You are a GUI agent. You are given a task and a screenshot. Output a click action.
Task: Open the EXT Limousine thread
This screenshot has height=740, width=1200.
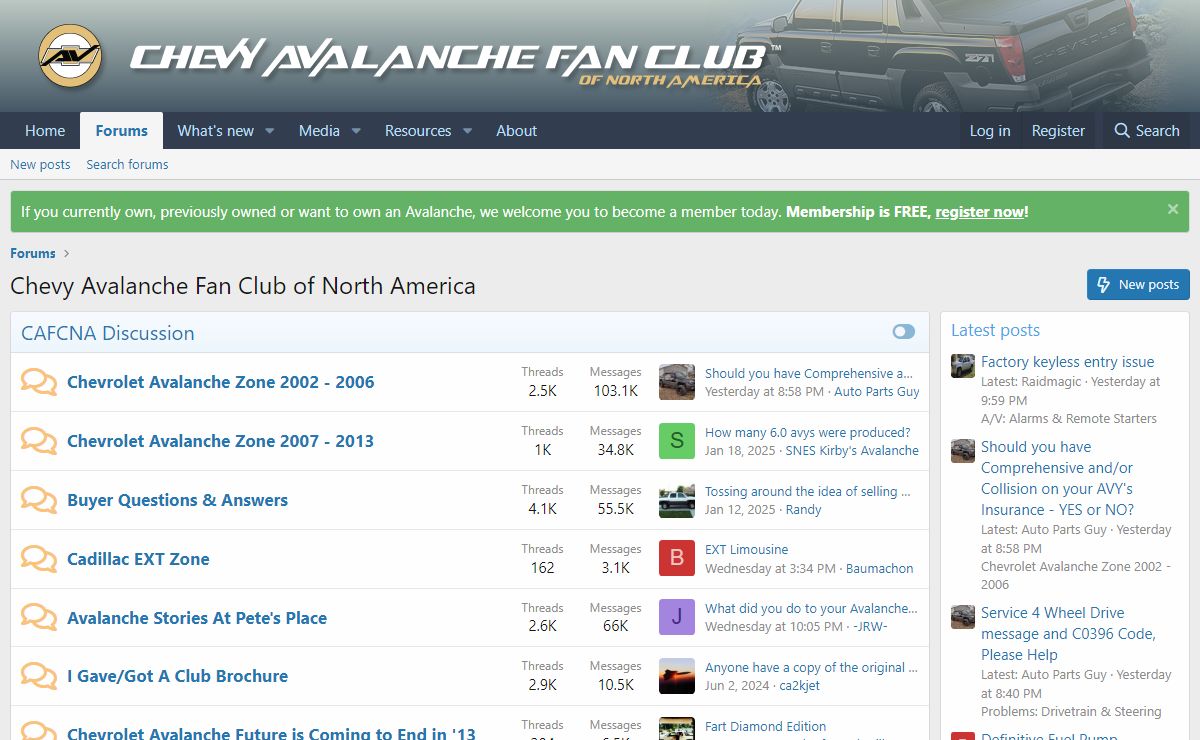pos(746,549)
